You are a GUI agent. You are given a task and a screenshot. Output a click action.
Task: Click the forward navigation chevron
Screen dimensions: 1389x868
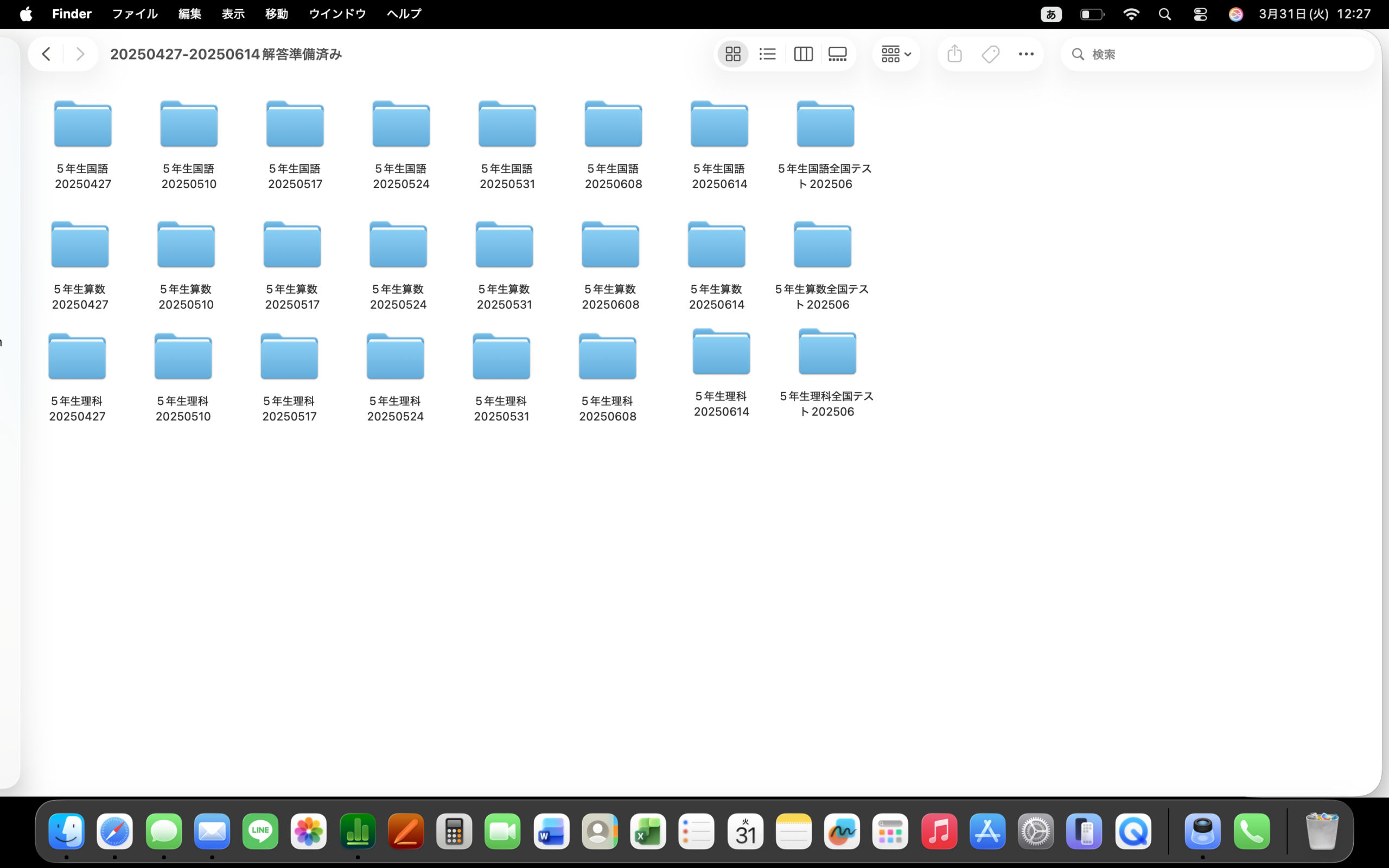[80, 54]
